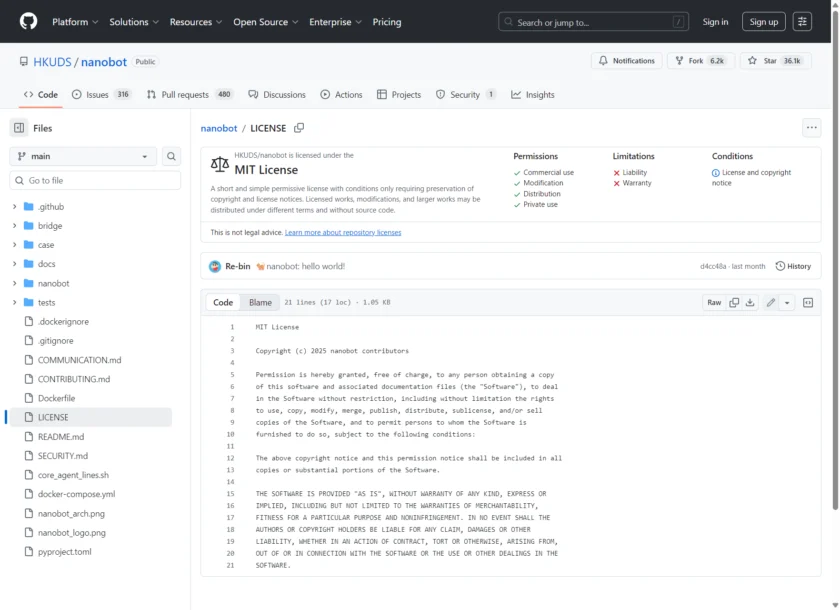Open the symbols panel icon
This screenshot has height=610, width=840.
point(808,302)
